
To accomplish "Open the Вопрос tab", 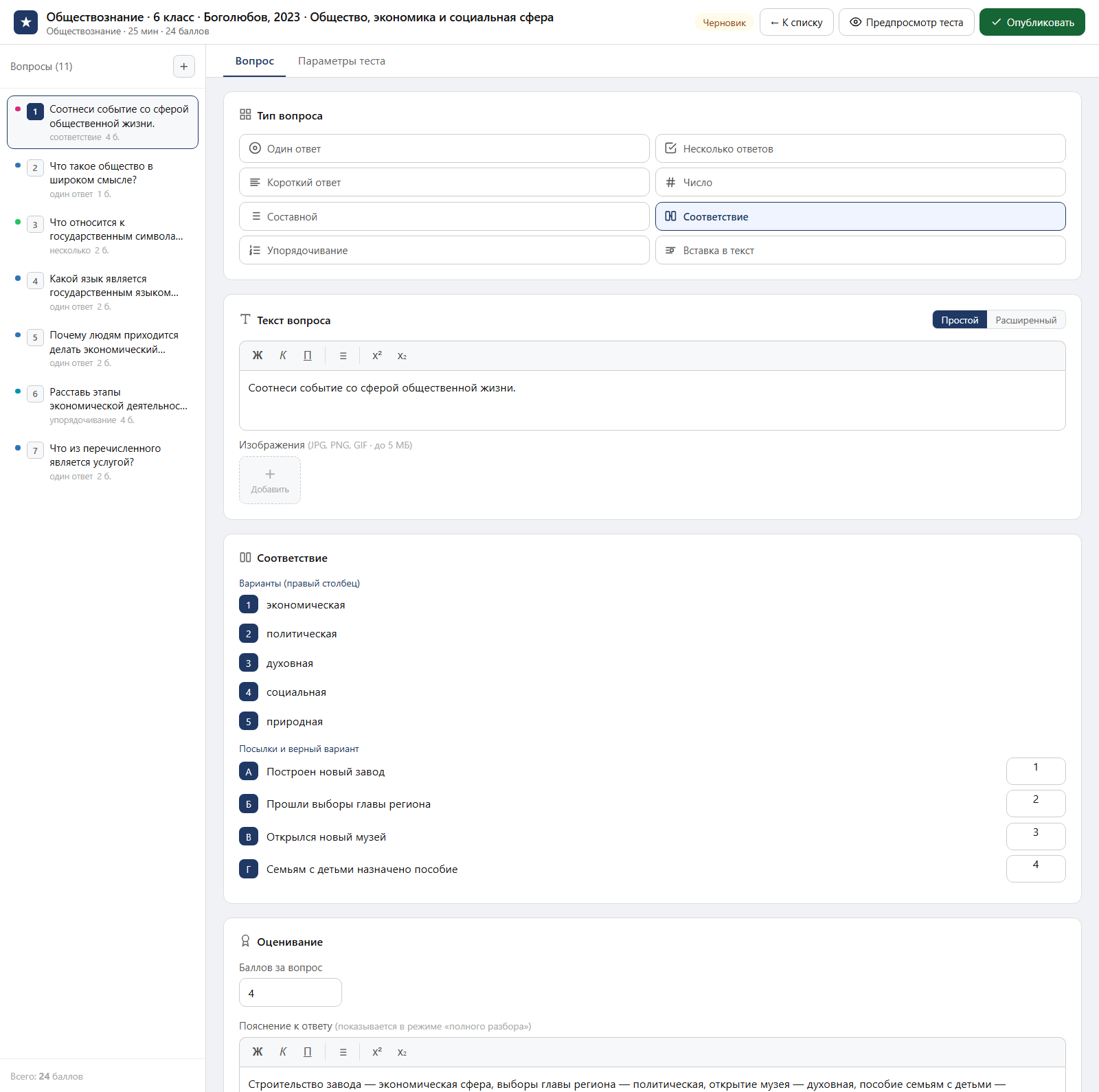I will [255, 61].
